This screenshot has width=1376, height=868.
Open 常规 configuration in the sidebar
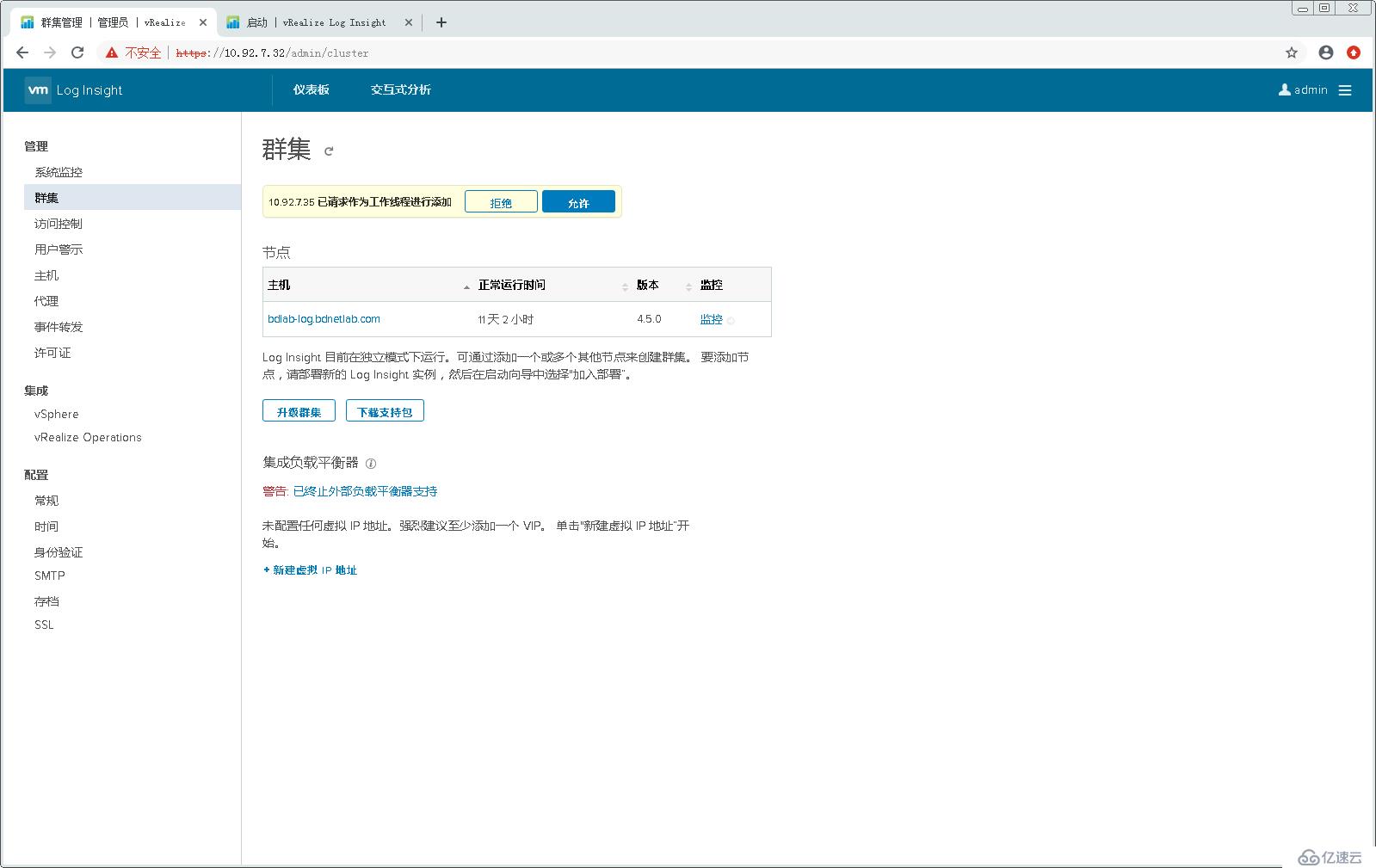[x=46, y=501]
